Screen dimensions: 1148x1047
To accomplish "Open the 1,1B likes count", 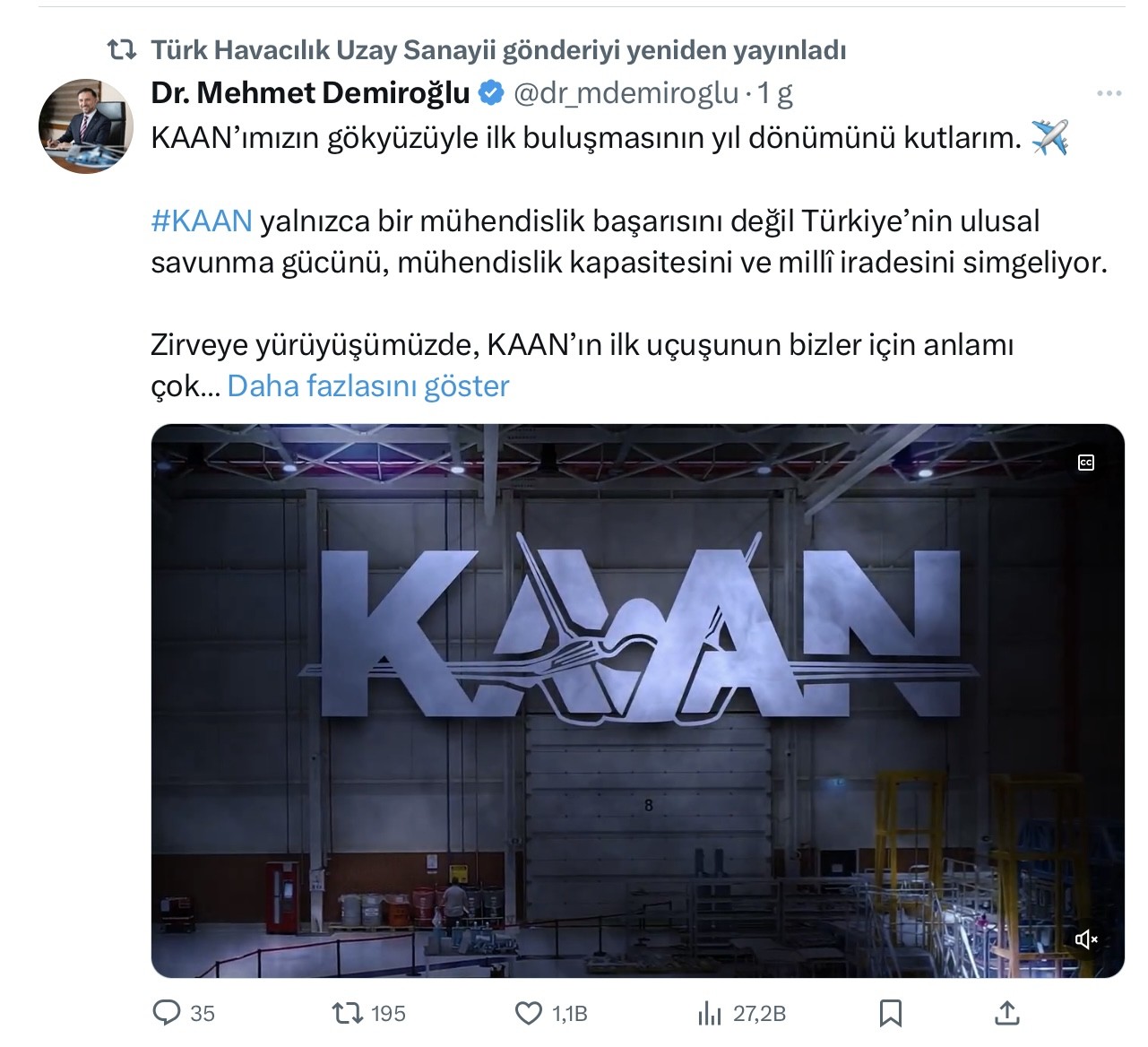I will [x=570, y=1014].
